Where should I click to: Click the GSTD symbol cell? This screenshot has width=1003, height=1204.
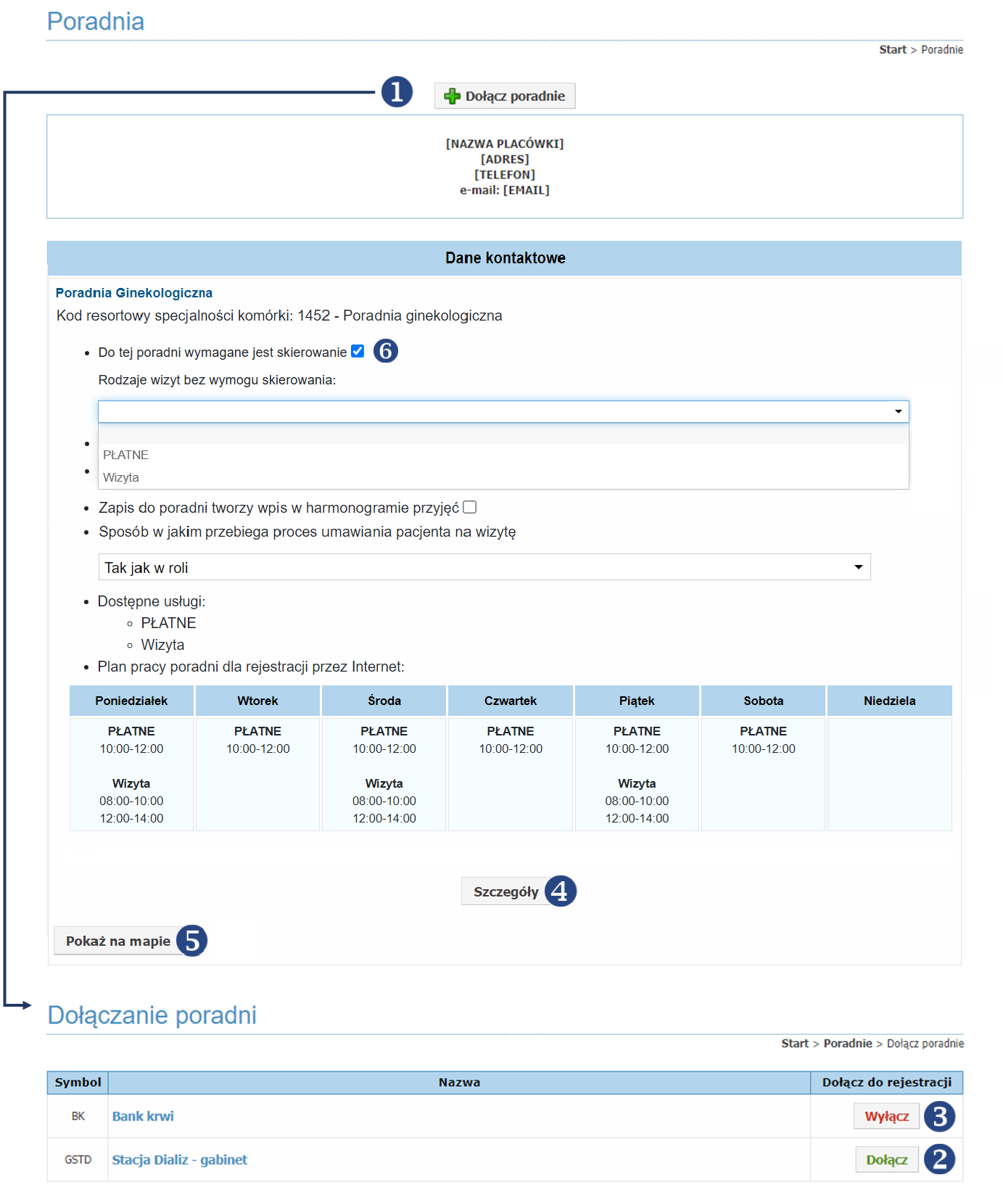[78, 1160]
